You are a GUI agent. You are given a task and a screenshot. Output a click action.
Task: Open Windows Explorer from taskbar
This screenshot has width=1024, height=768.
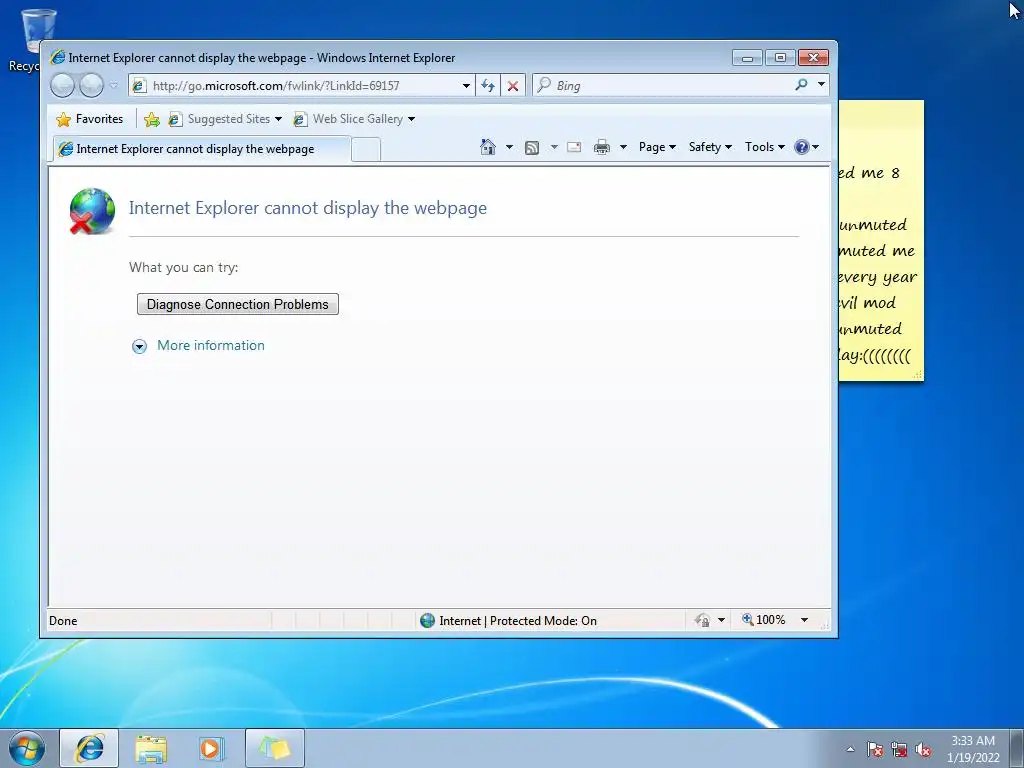(x=151, y=748)
